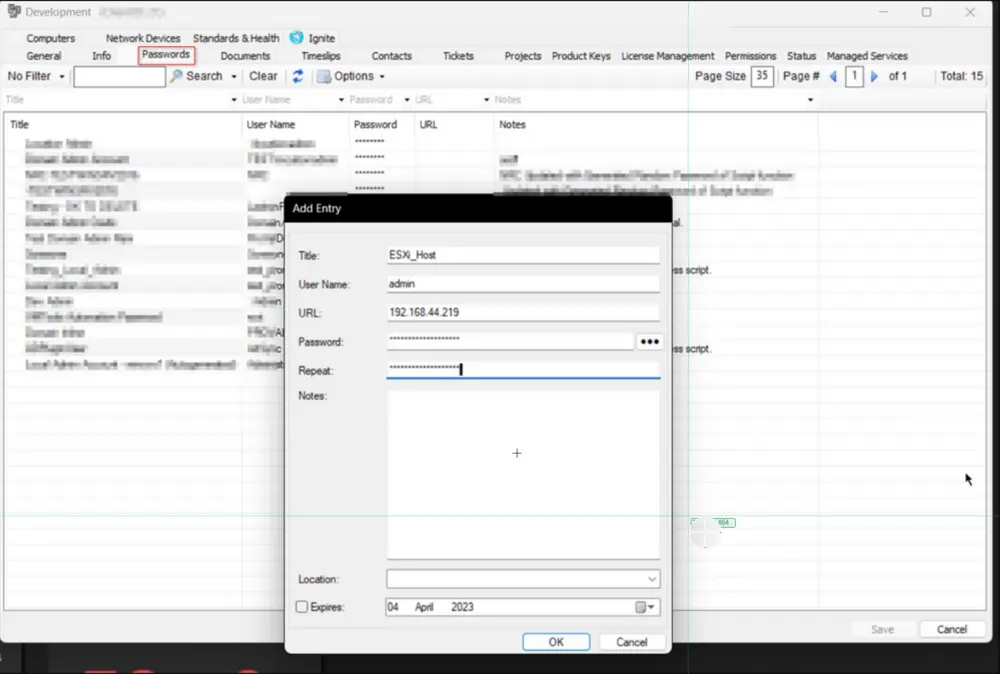Minimize the Development window

click(883, 12)
